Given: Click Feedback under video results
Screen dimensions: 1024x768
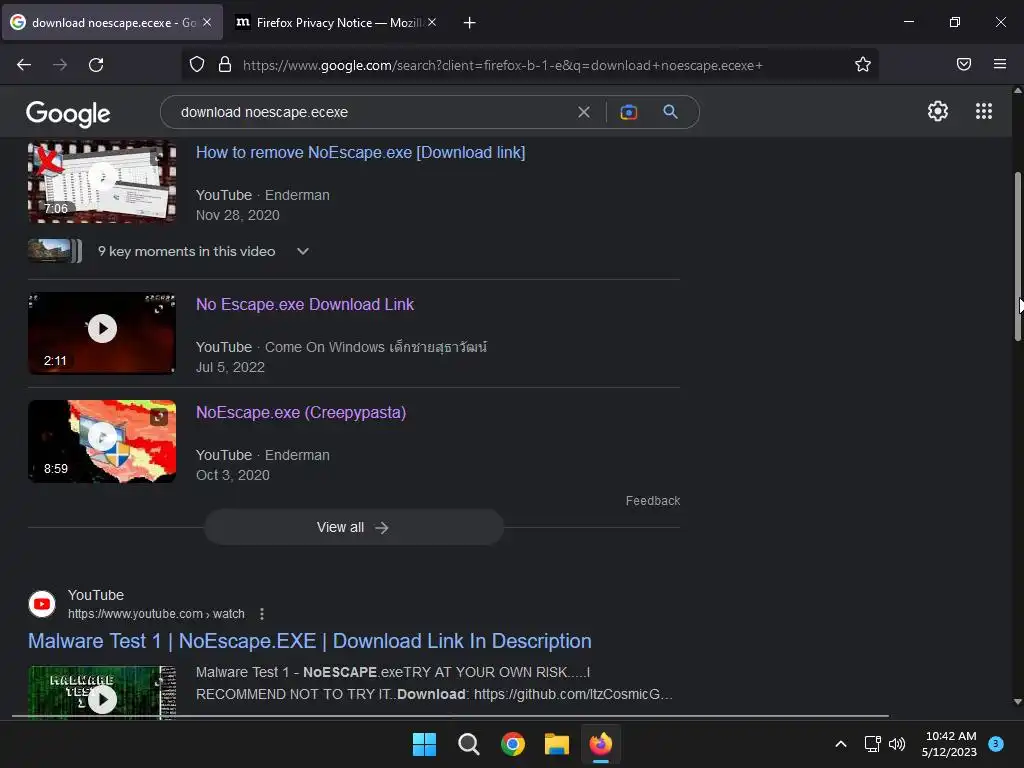Looking at the screenshot, I should coord(652,501).
